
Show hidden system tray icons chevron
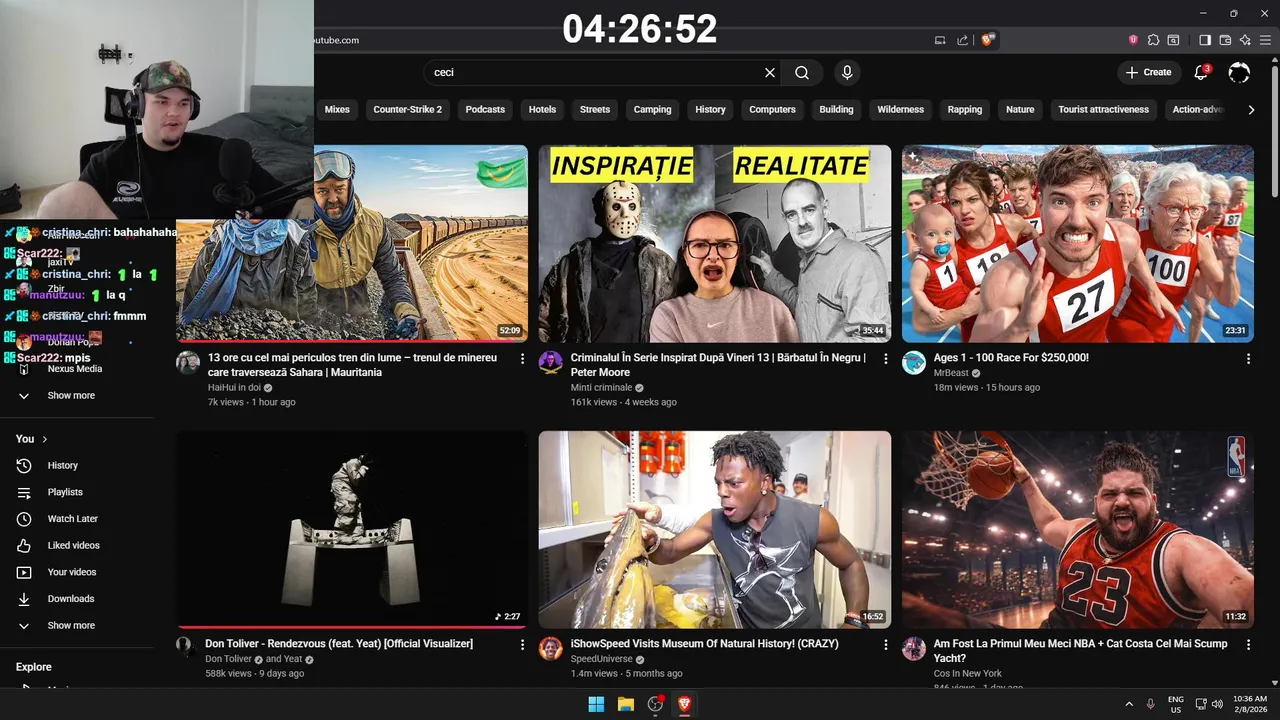click(1129, 704)
